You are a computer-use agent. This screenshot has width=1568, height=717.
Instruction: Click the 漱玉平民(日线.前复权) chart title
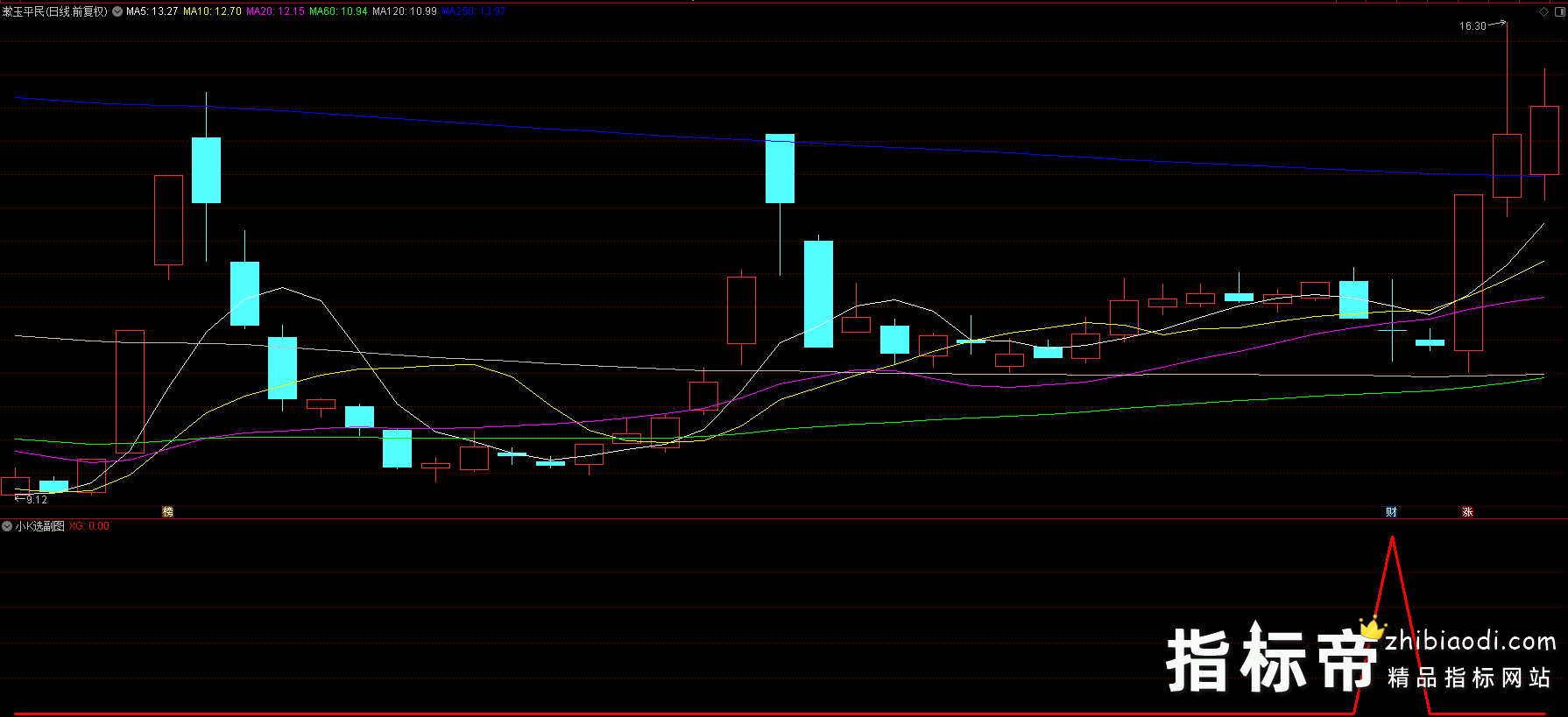click(x=55, y=11)
